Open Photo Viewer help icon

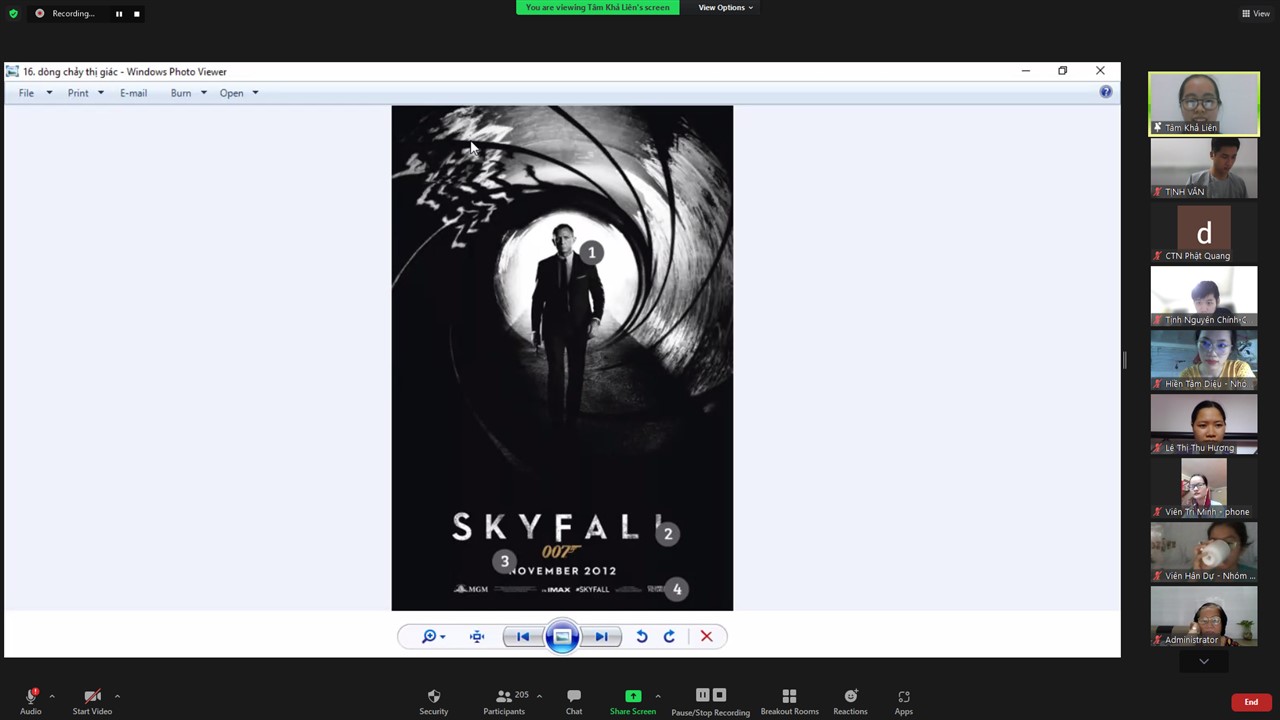[x=1106, y=92]
